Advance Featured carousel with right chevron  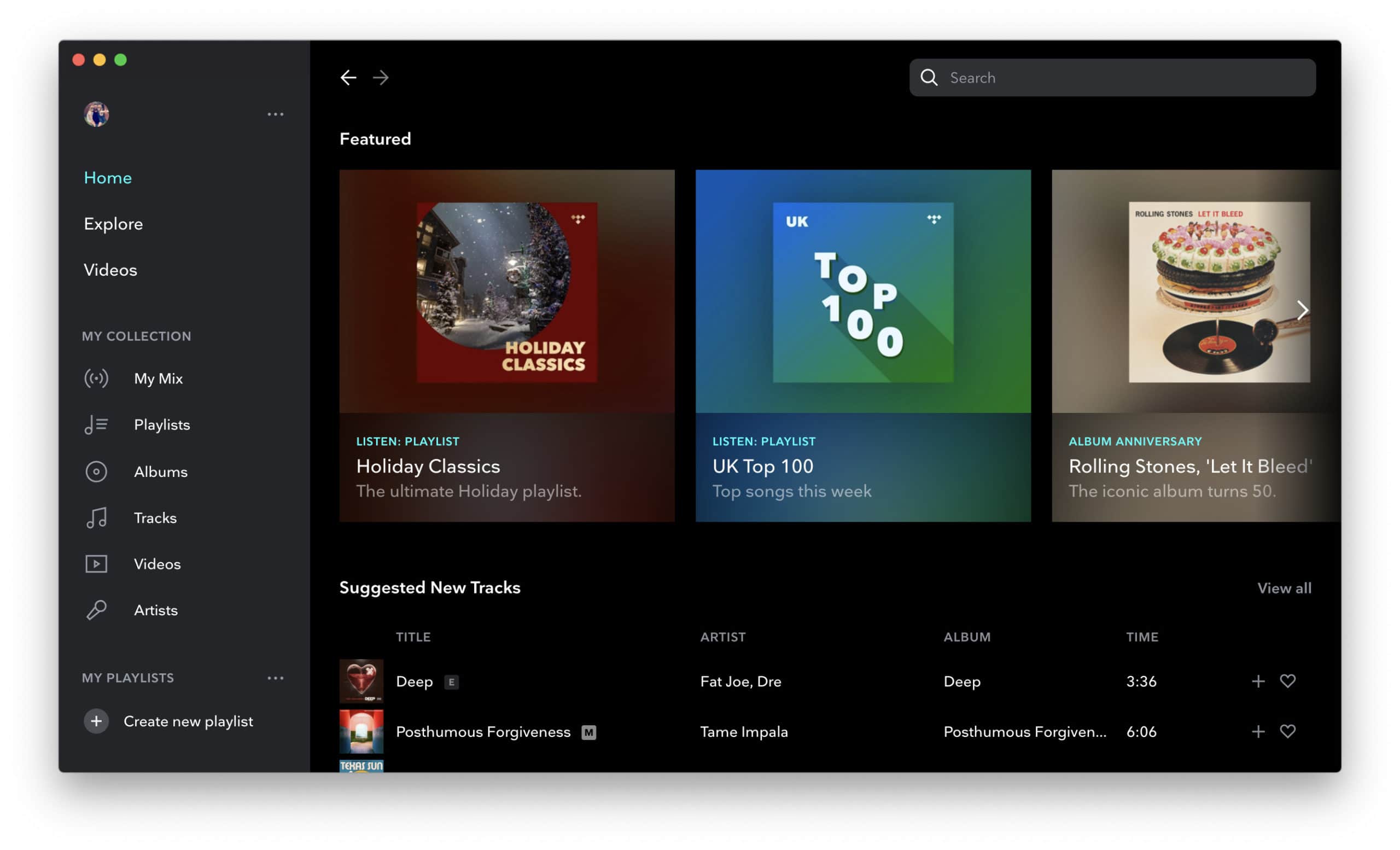tap(1301, 310)
